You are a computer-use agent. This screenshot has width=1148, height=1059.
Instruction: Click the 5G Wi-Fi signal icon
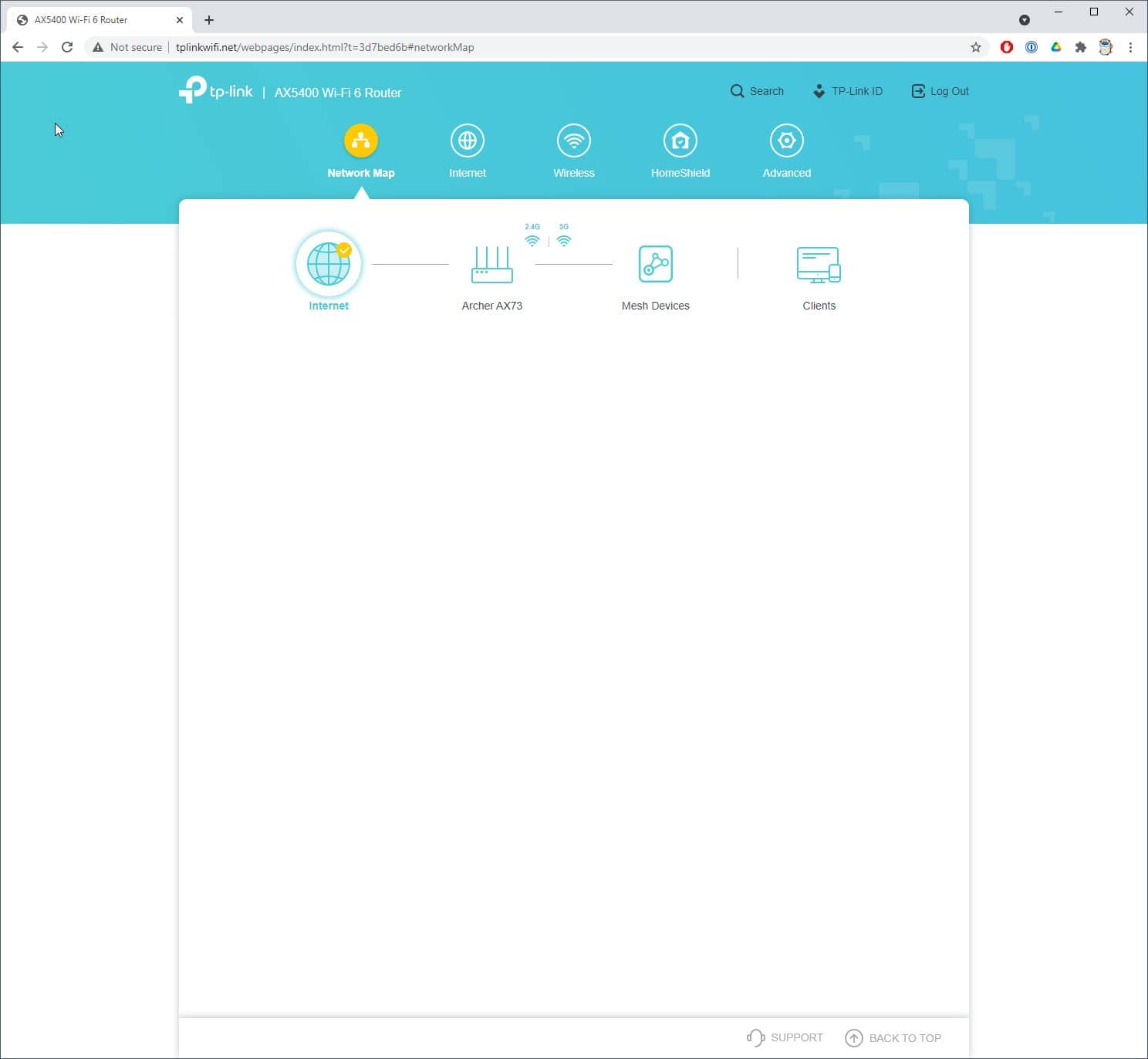click(564, 241)
